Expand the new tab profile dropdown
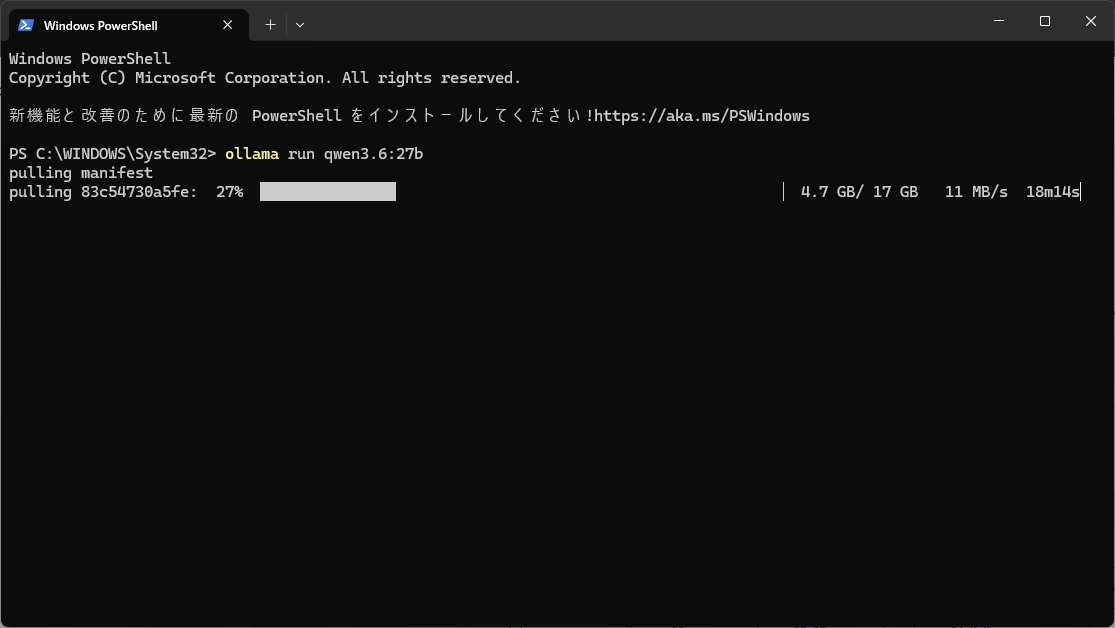This screenshot has height=628, width=1115. (x=300, y=25)
